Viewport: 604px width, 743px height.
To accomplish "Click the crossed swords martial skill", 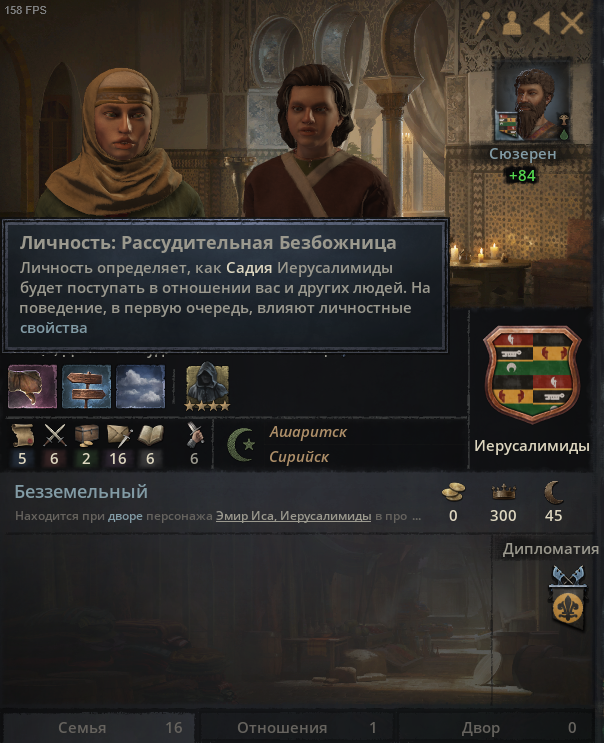I will (54, 435).
